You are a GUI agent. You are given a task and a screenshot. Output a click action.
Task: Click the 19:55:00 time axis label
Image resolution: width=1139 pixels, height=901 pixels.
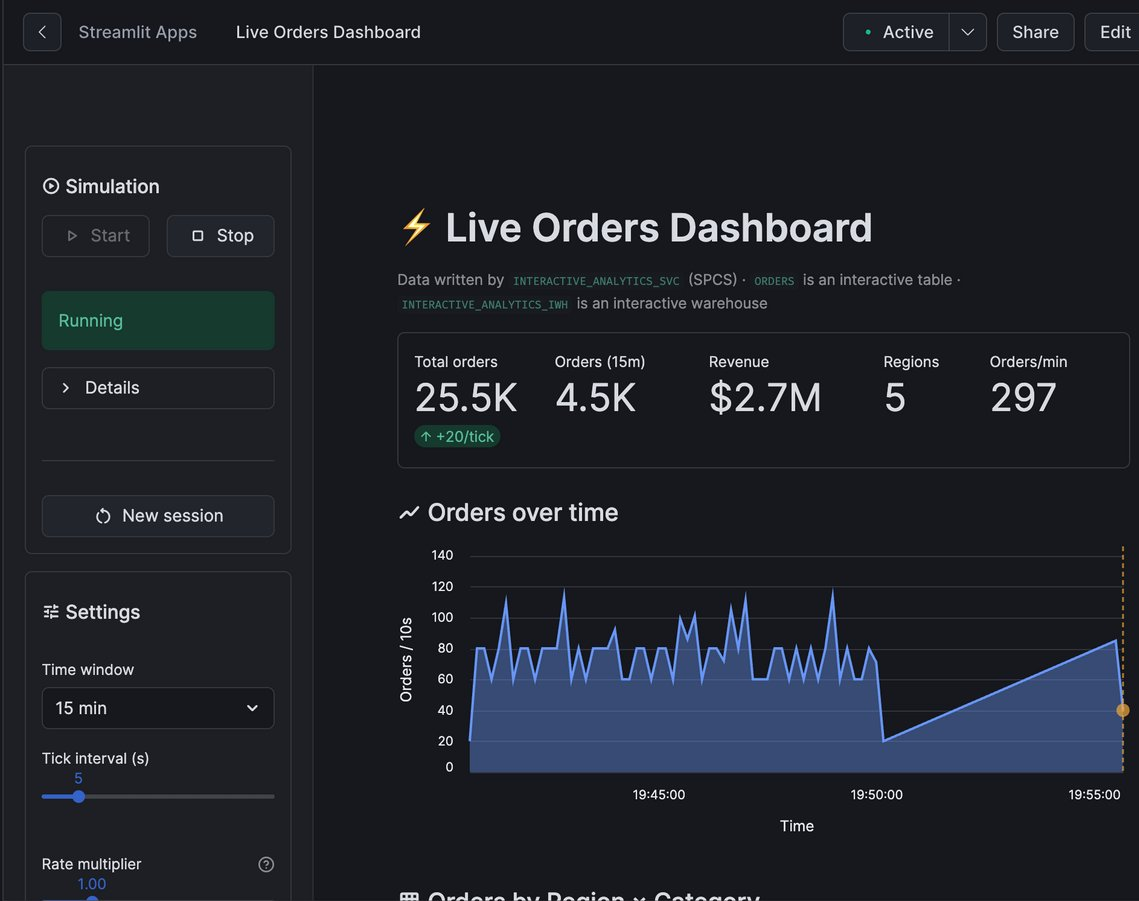(1094, 795)
